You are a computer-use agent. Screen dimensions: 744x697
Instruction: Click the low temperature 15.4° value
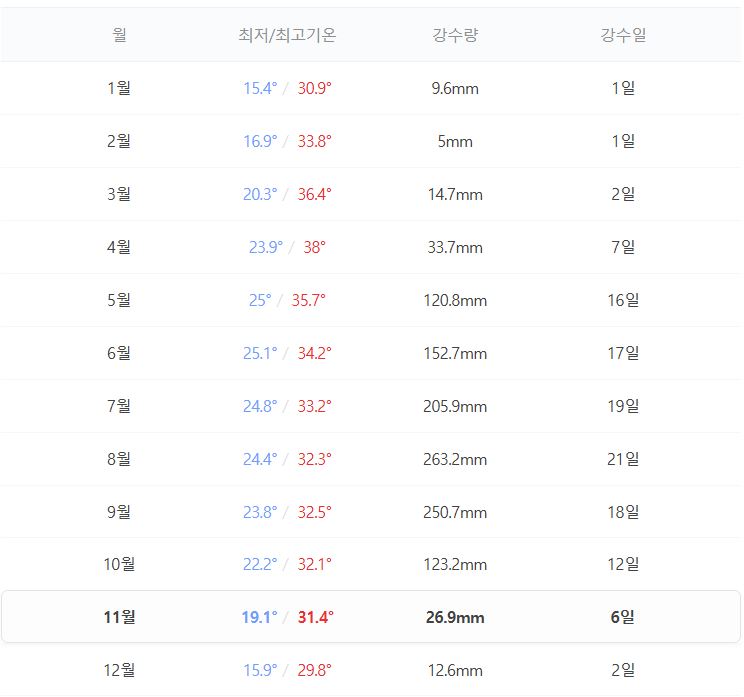tap(260, 88)
